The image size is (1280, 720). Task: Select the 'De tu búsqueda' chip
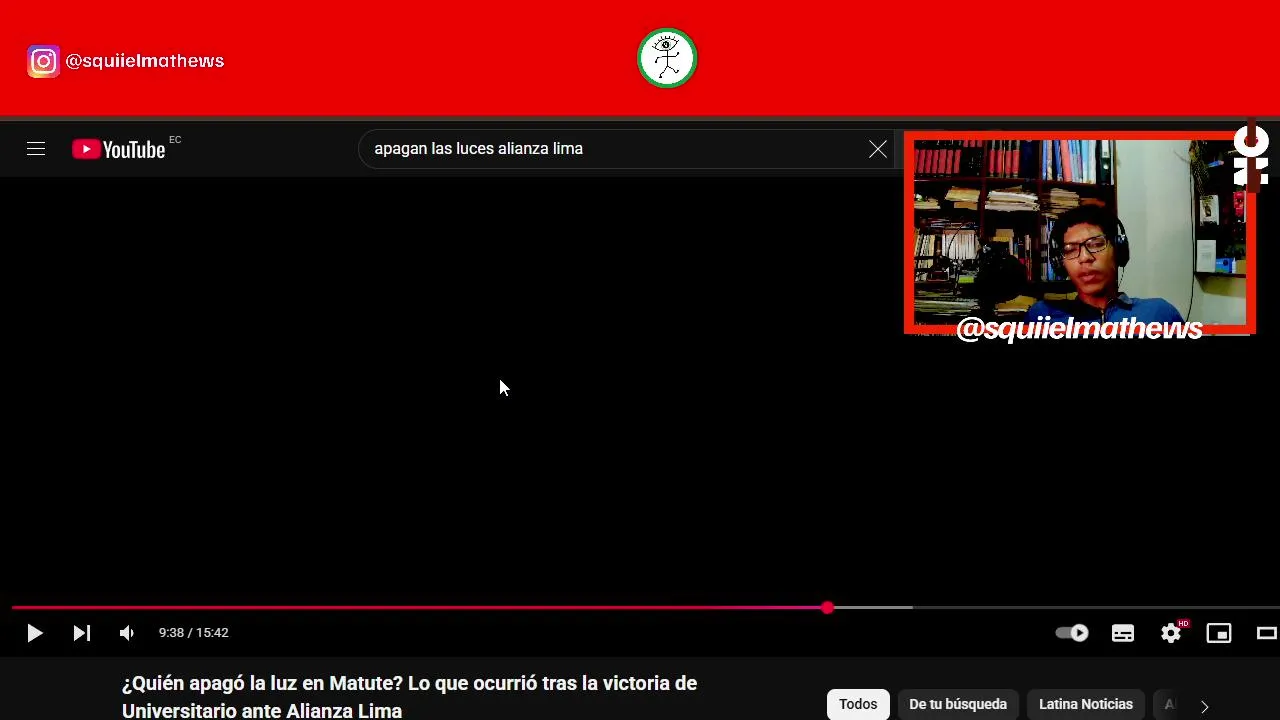point(958,704)
